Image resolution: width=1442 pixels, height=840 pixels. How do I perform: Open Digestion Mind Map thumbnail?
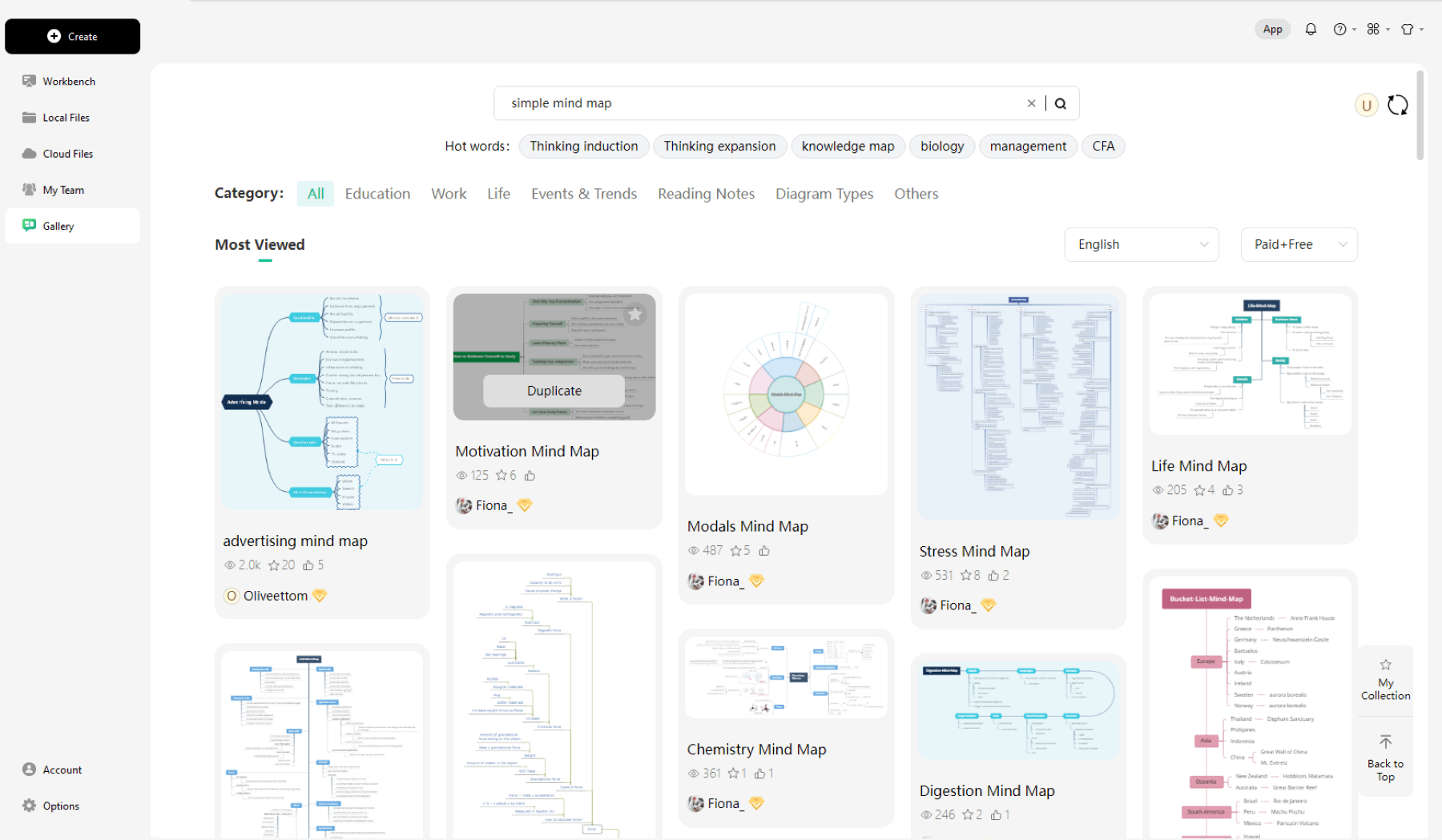(x=1018, y=710)
